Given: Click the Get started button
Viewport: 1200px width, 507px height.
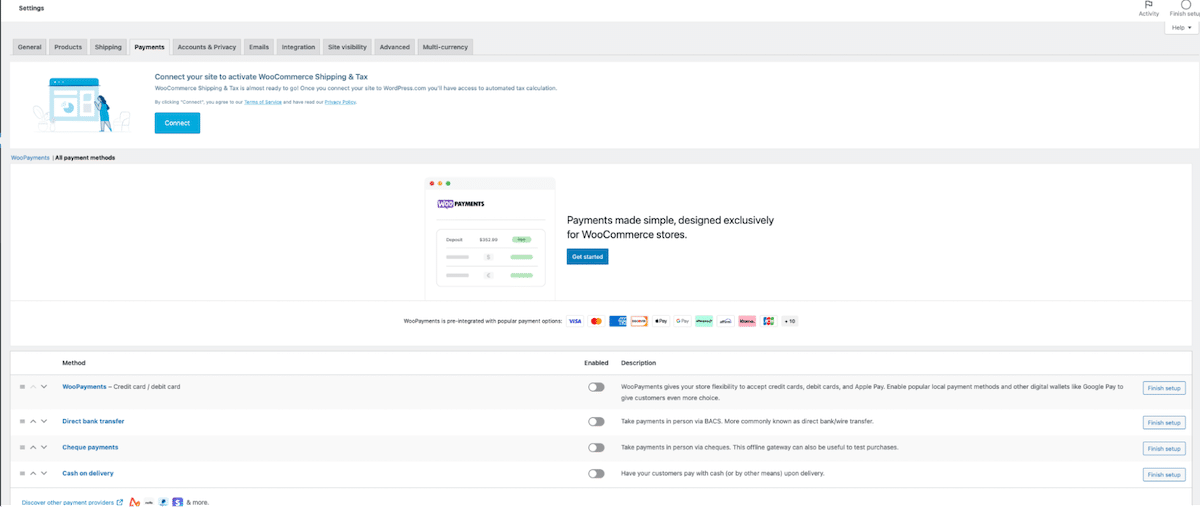Looking at the screenshot, I should tap(587, 257).
